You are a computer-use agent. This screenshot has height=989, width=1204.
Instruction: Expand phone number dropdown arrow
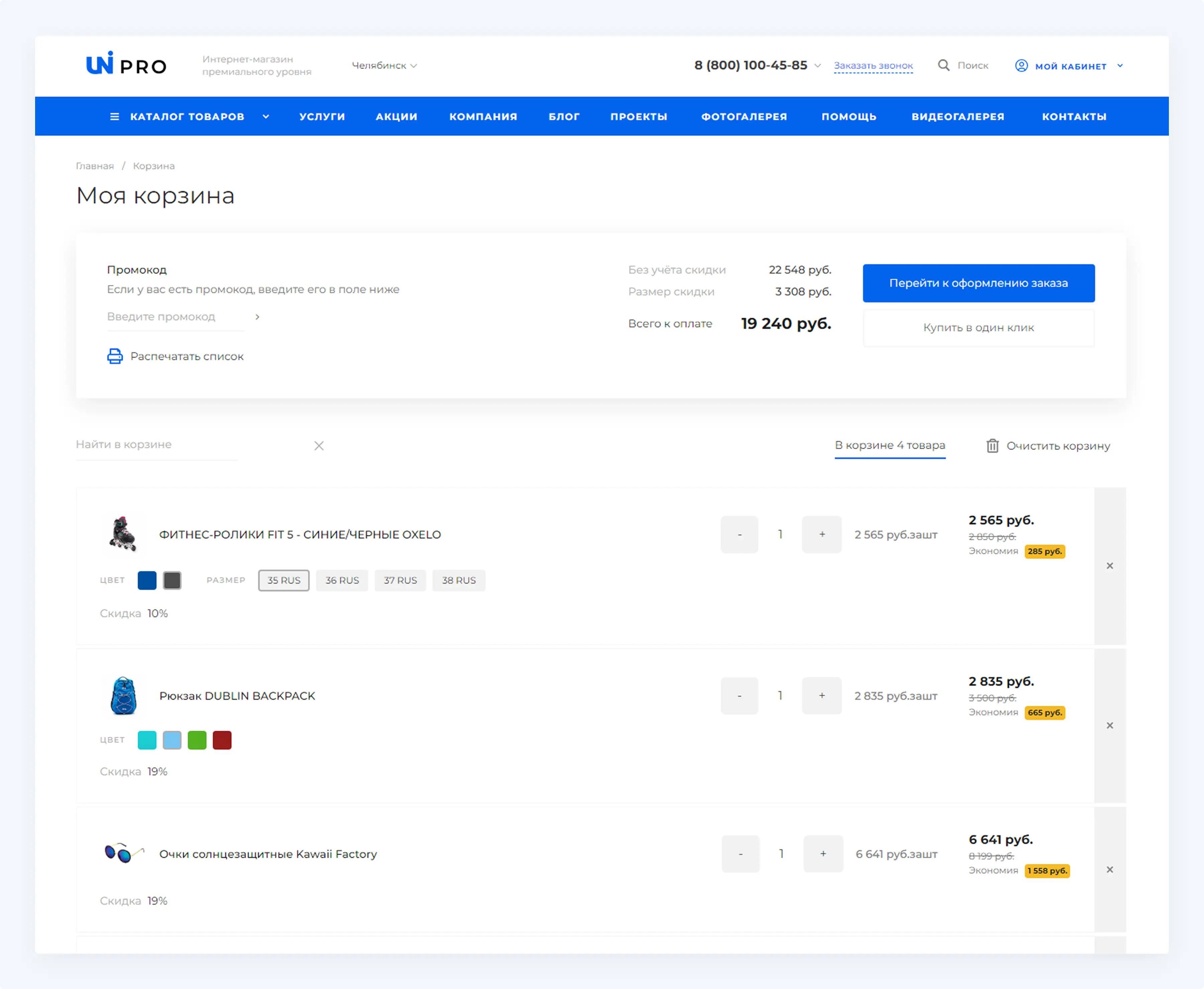(x=818, y=66)
